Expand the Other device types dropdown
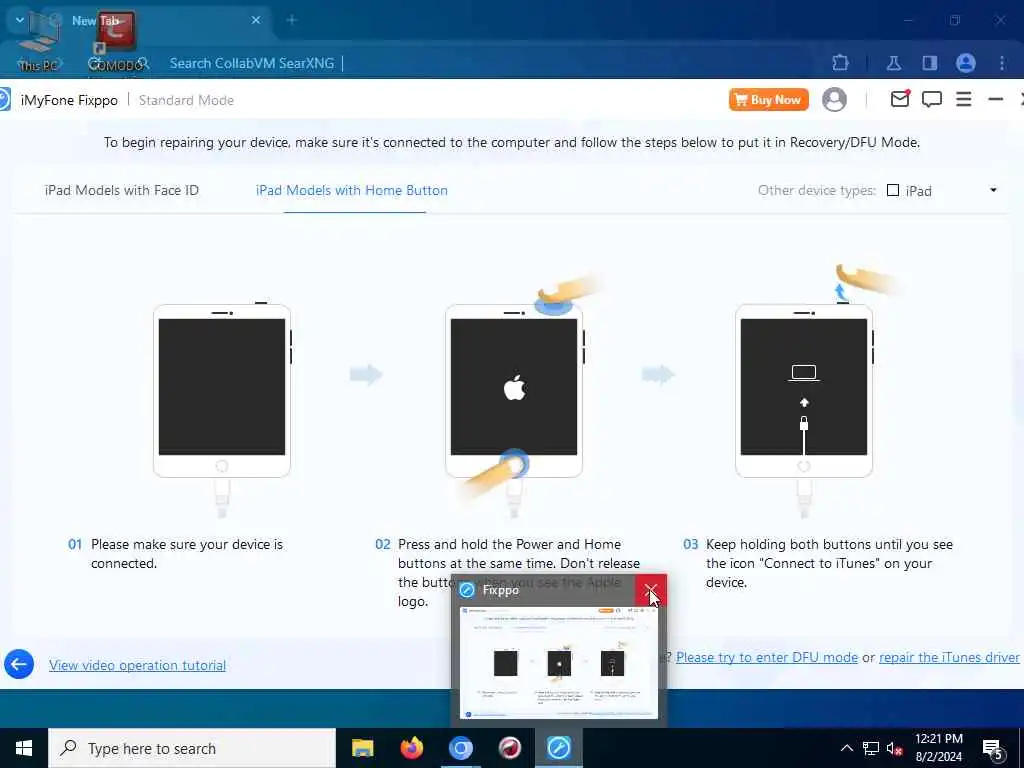Image resolution: width=1024 pixels, height=768 pixels. point(993,190)
